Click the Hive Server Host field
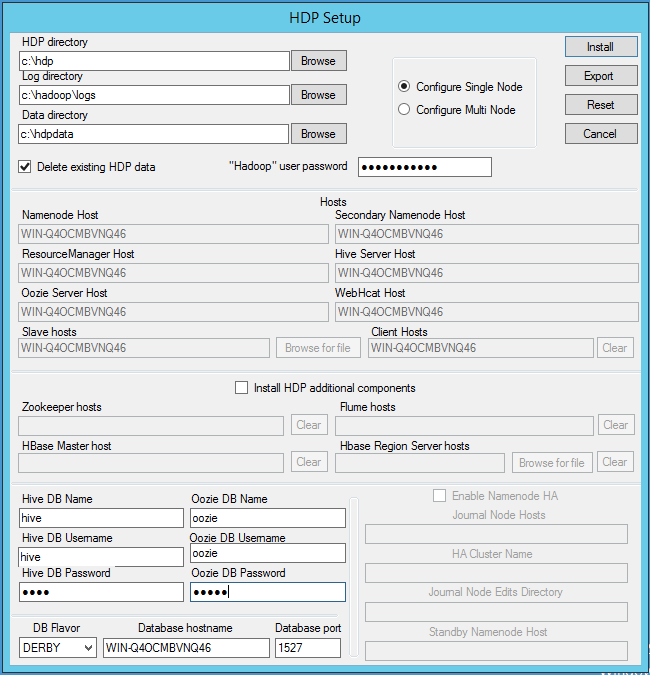This screenshot has height=675, width=650. coord(487,273)
